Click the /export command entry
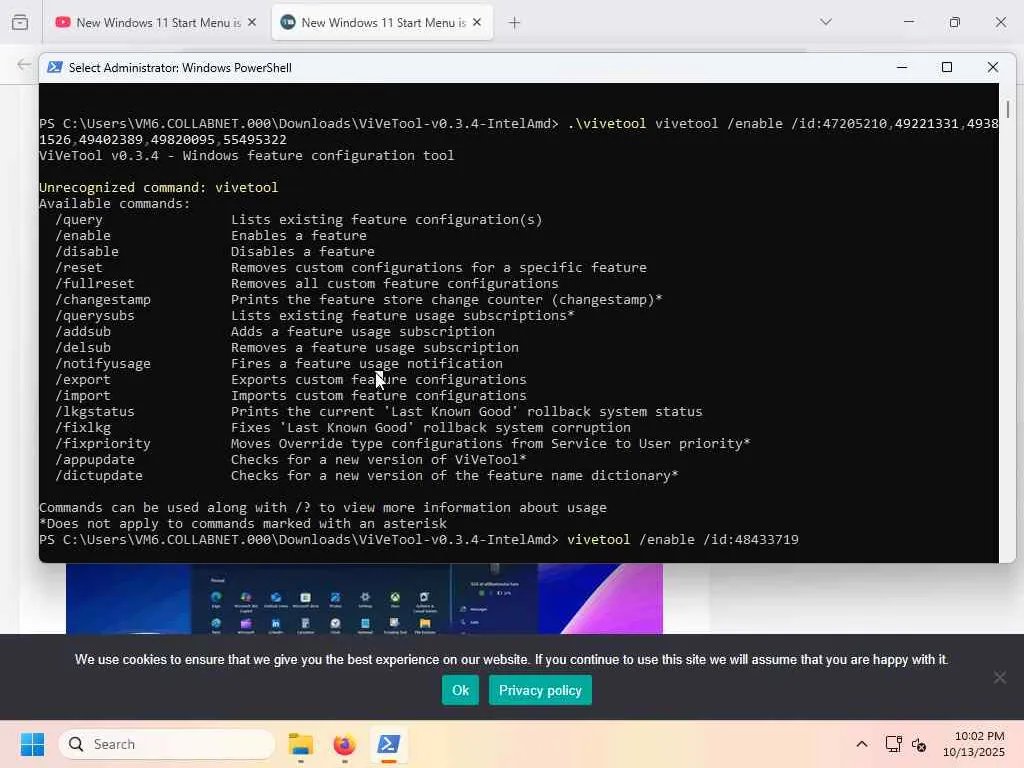 [291, 379]
